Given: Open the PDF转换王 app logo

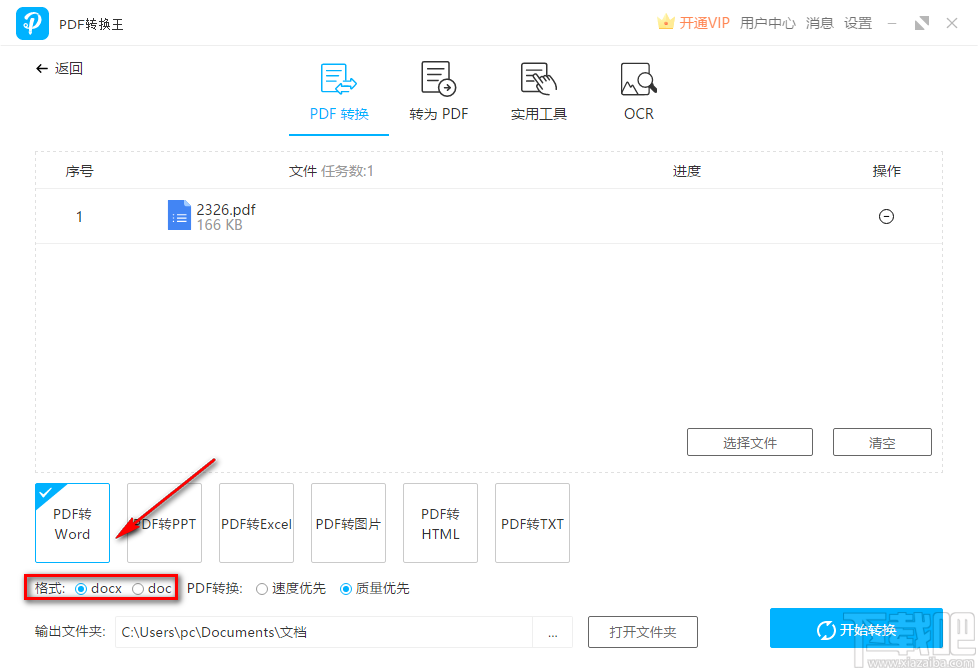Looking at the screenshot, I should click(x=31, y=23).
